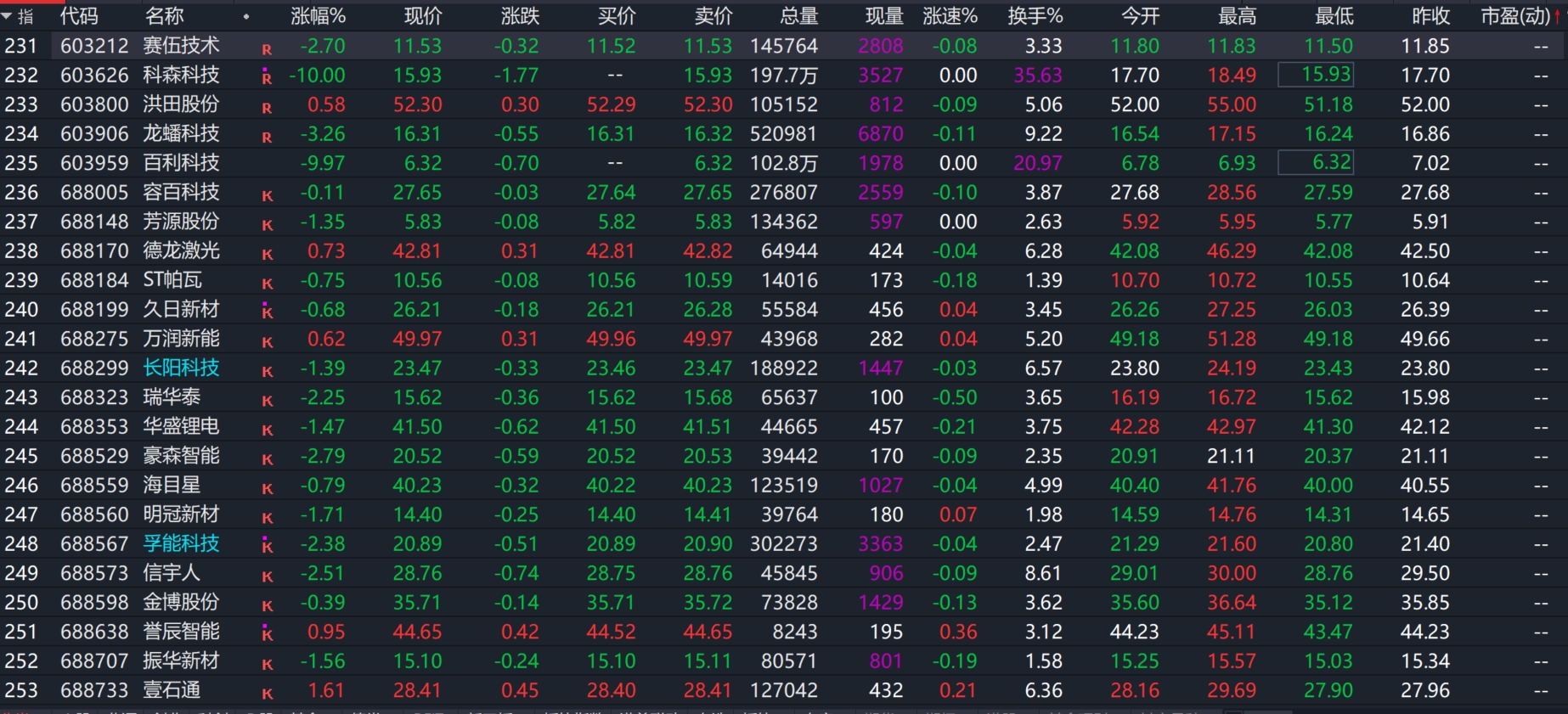Click the K marker icon for 德龙激光
This screenshot has width=1568, height=714.
(x=267, y=254)
